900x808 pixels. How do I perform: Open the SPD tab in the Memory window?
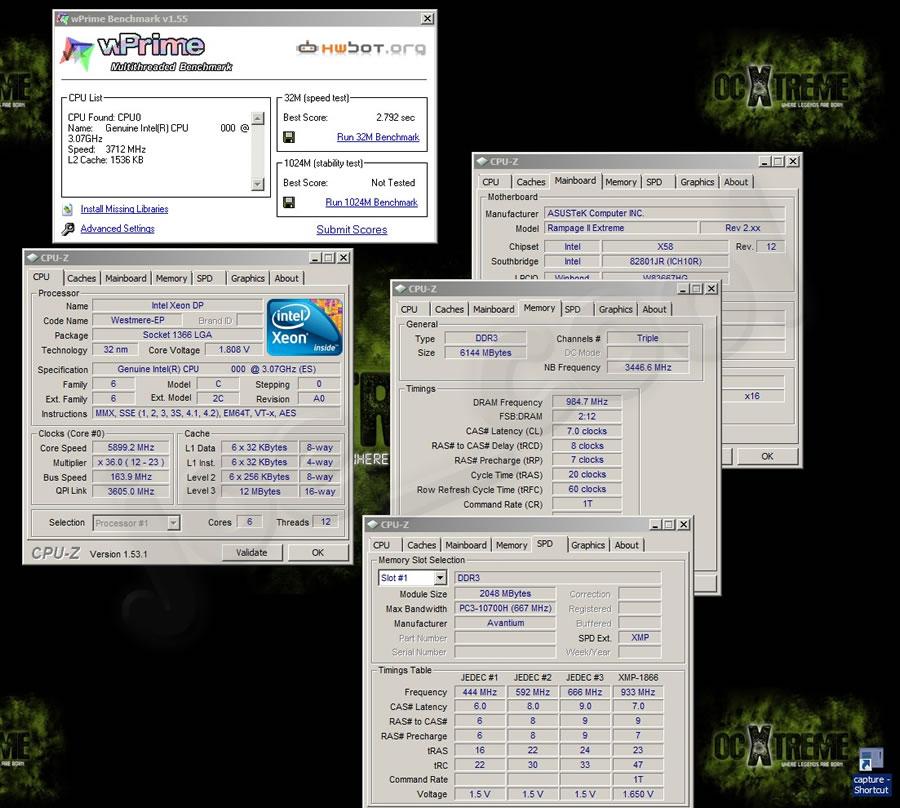573,309
